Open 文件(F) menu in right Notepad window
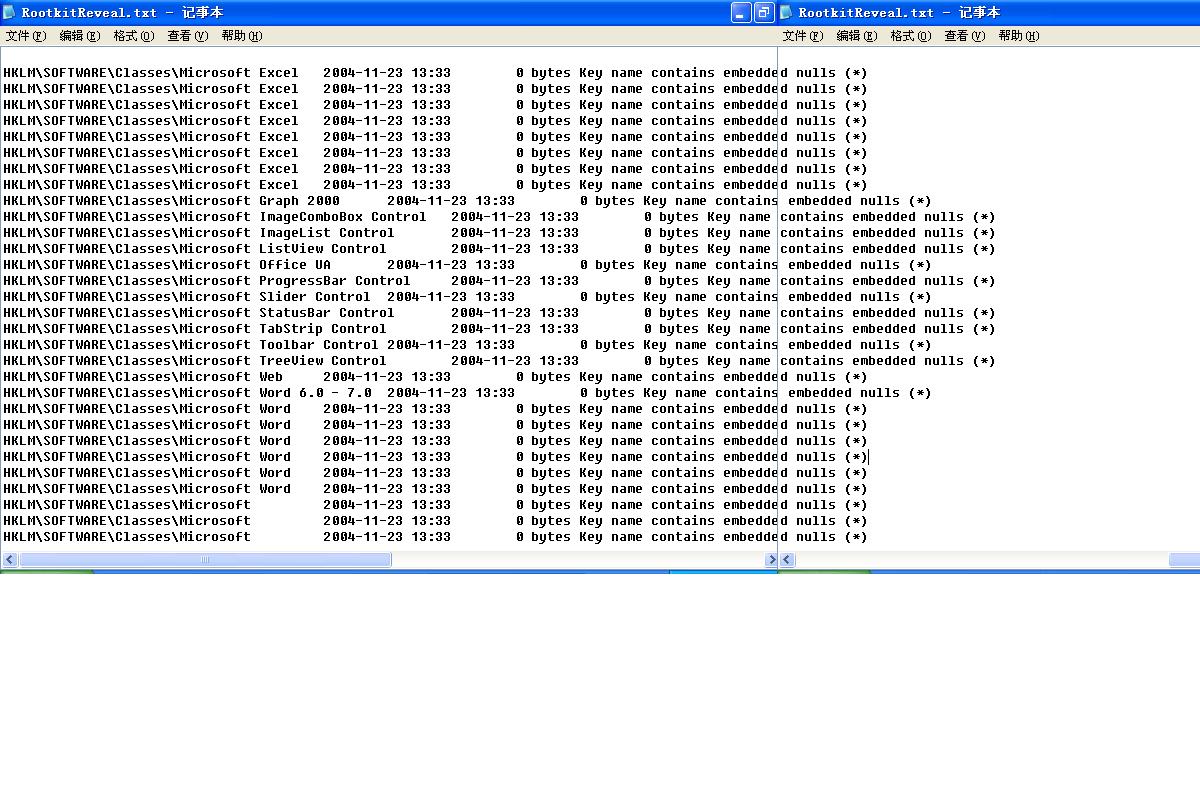This screenshot has height=800, width=1200. 803,36
